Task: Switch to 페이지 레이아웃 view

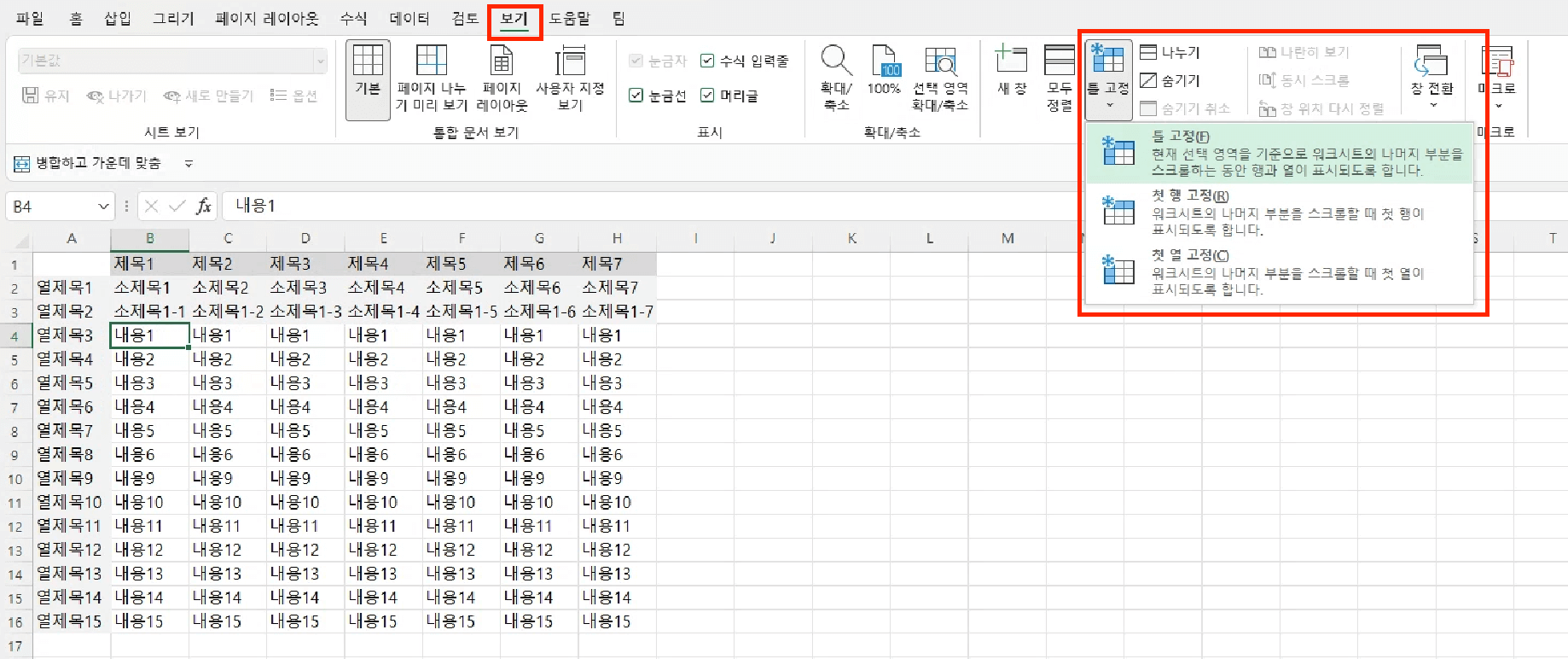Action: coord(502,79)
